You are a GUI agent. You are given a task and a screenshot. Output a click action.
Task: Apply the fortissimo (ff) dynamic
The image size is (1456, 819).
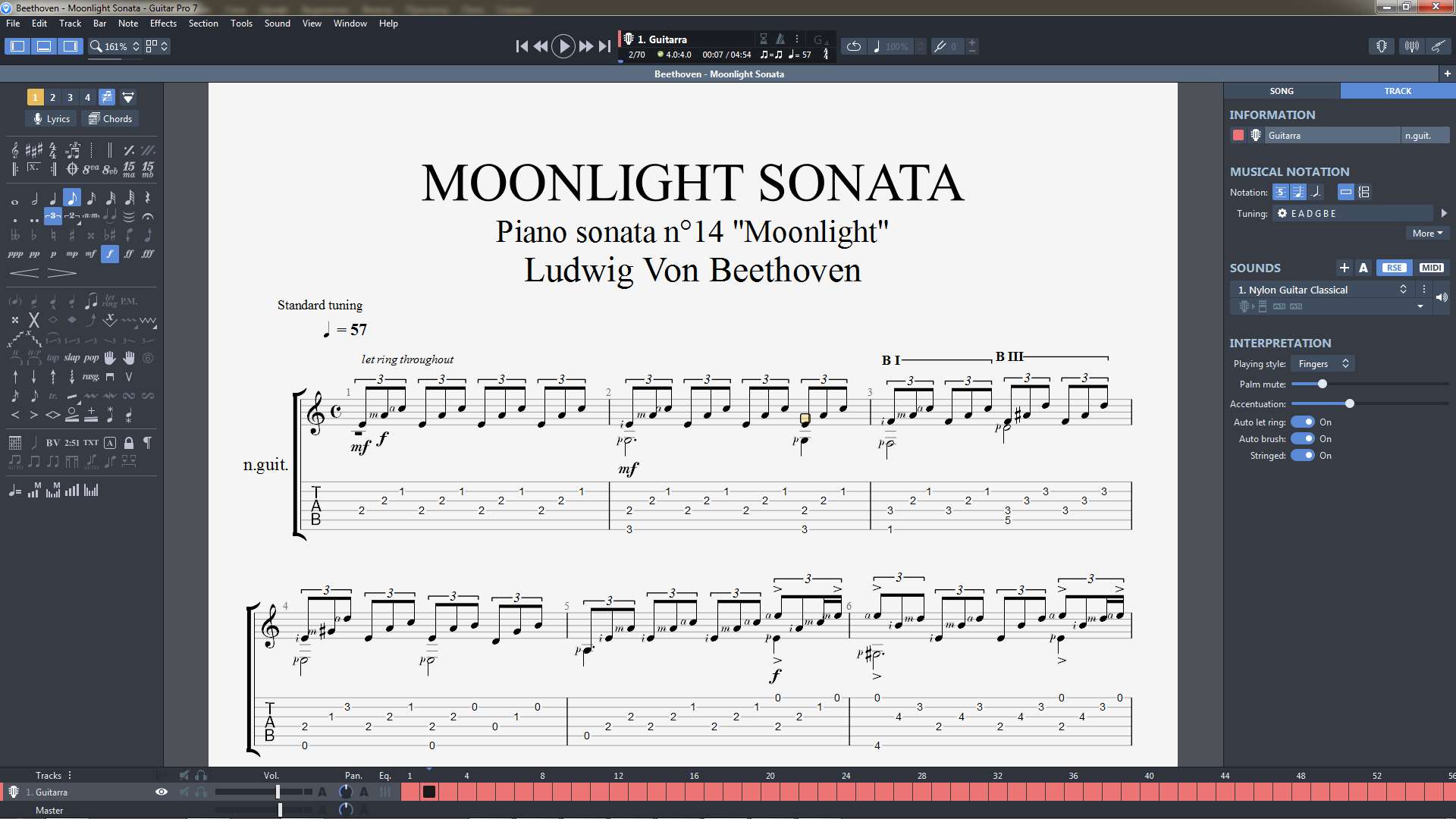(129, 254)
